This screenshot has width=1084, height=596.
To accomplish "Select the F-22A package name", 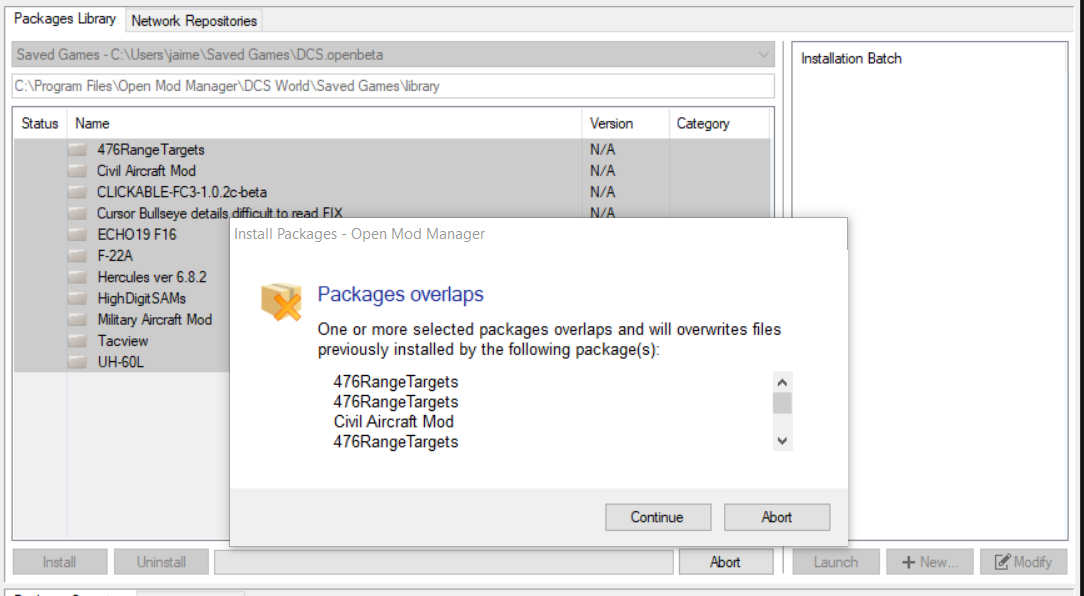I will [x=115, y=256].
